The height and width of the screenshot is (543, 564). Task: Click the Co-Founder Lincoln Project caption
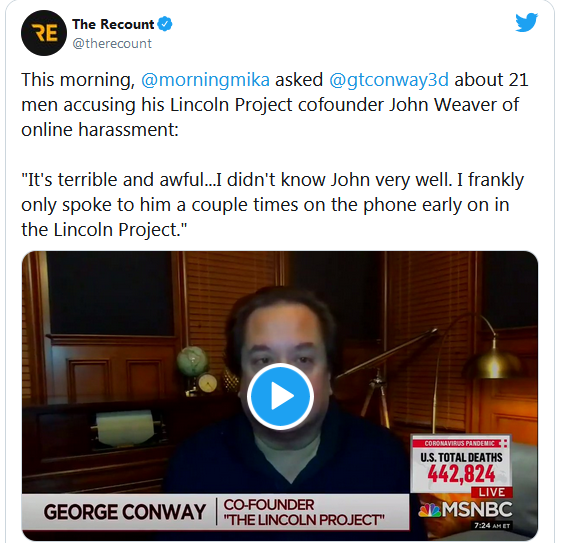coord(304,512)
